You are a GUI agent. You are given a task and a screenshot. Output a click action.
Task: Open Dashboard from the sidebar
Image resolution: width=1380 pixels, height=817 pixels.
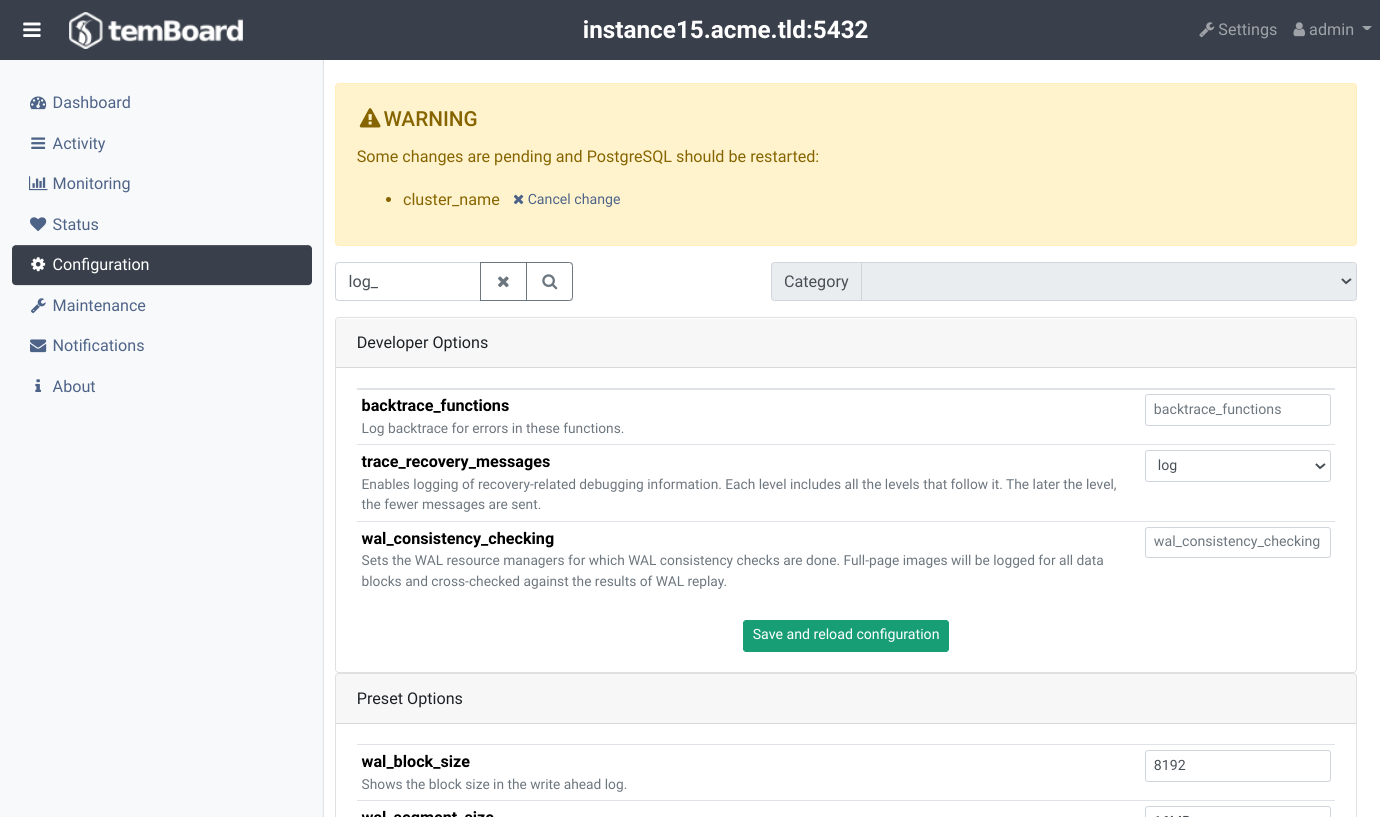point(80,103)
